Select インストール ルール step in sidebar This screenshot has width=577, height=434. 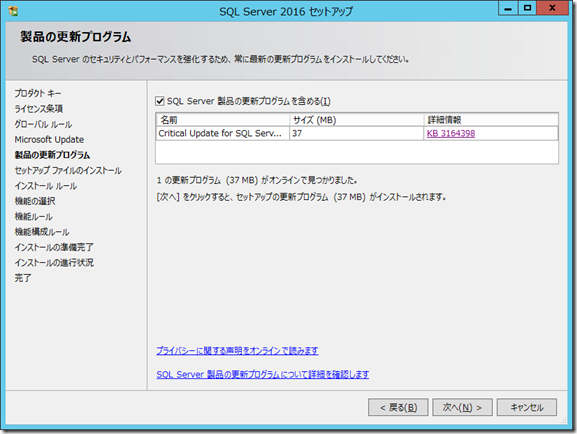pos(46,186)
